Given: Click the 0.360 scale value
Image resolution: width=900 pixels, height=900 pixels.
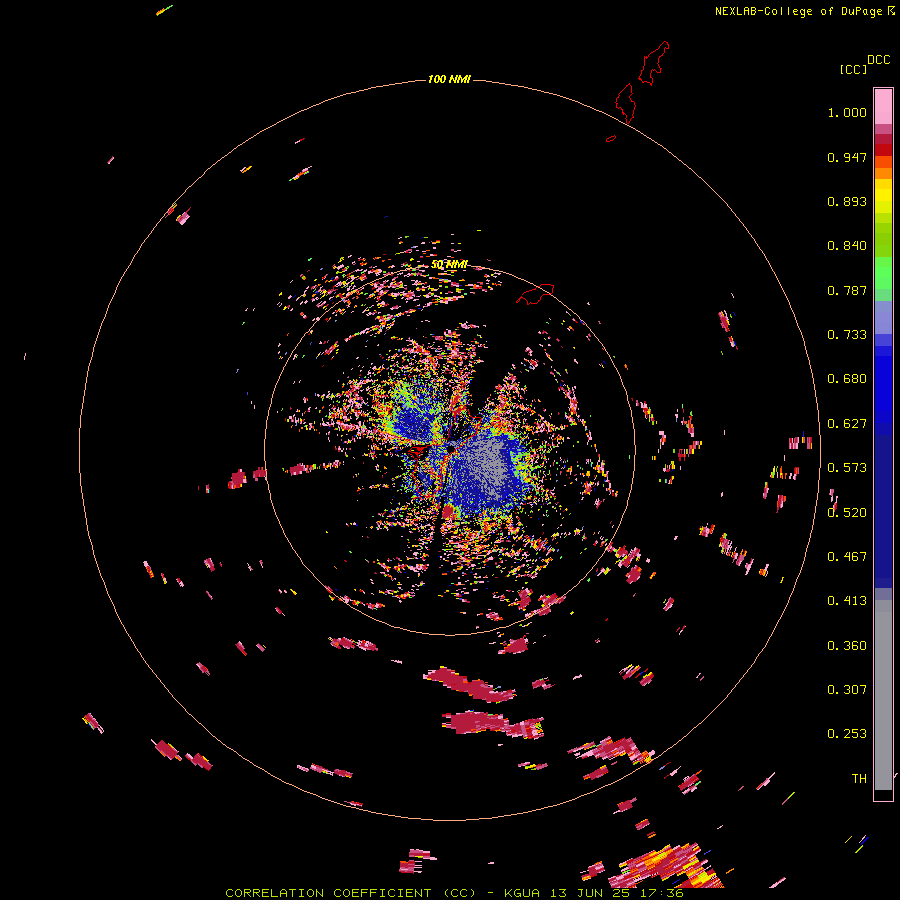Looking at the screenshot, I should [x=847, y=646].
